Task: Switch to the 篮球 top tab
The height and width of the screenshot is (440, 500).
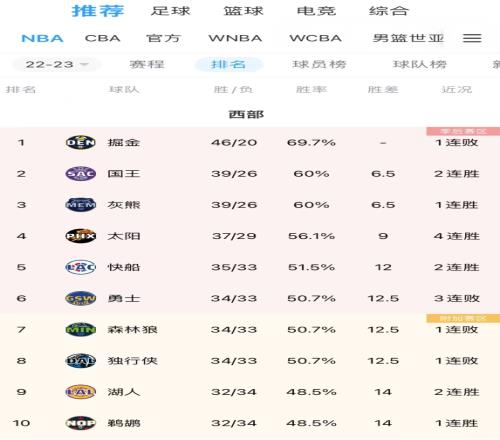Action: (244, 11)
